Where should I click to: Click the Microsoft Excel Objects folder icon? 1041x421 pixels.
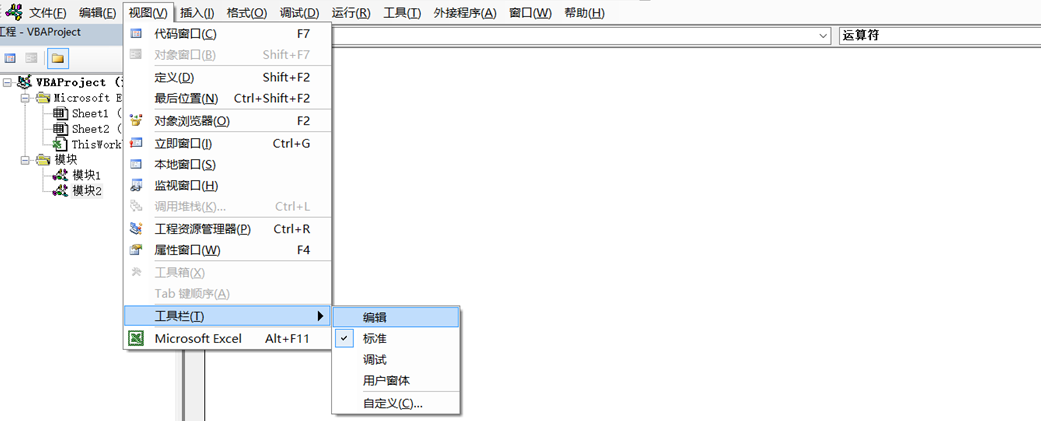(x=43, y=98)
